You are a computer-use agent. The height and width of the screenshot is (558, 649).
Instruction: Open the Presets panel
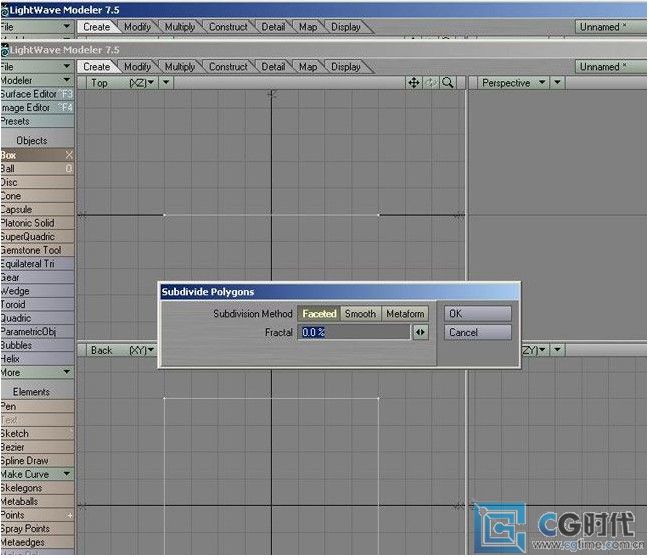coord(37,121)
